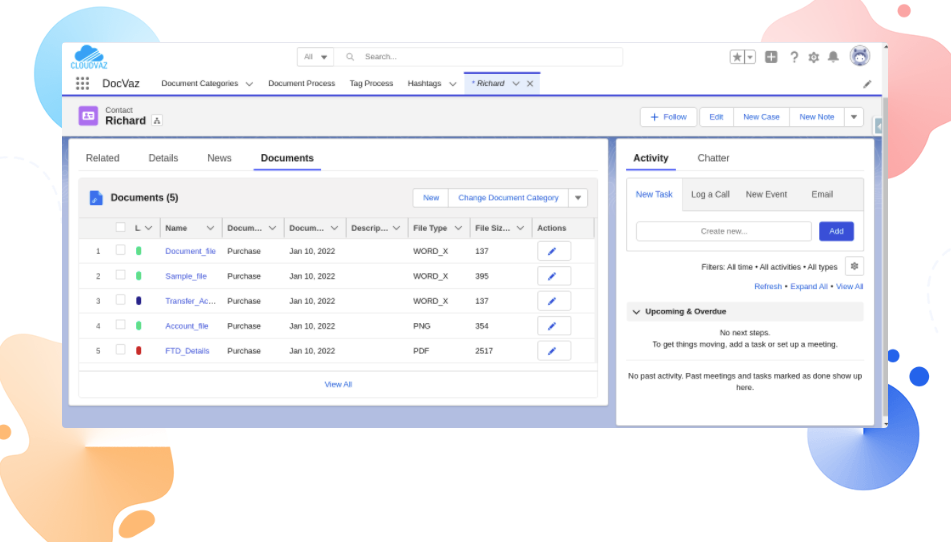Open the All search scope dropdown

[x=315, y=57]
